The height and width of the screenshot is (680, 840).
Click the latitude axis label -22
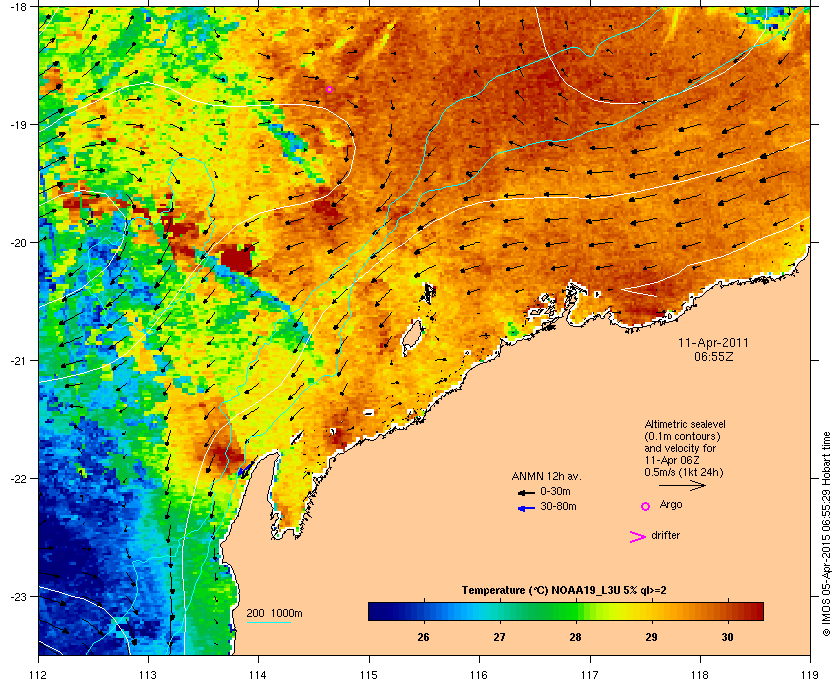coord(19,478)
